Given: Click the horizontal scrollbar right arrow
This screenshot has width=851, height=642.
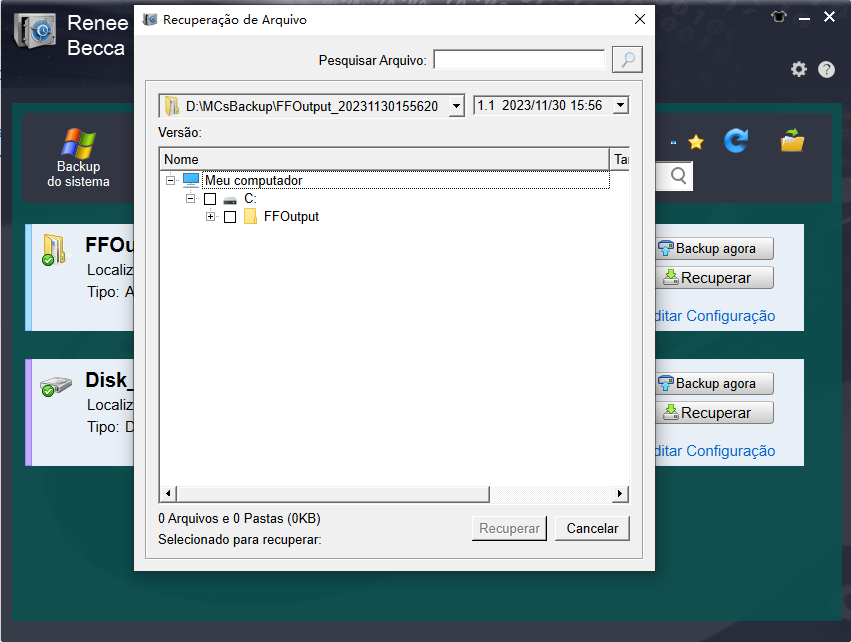Looking at the screenshot, I should [620, 494].
